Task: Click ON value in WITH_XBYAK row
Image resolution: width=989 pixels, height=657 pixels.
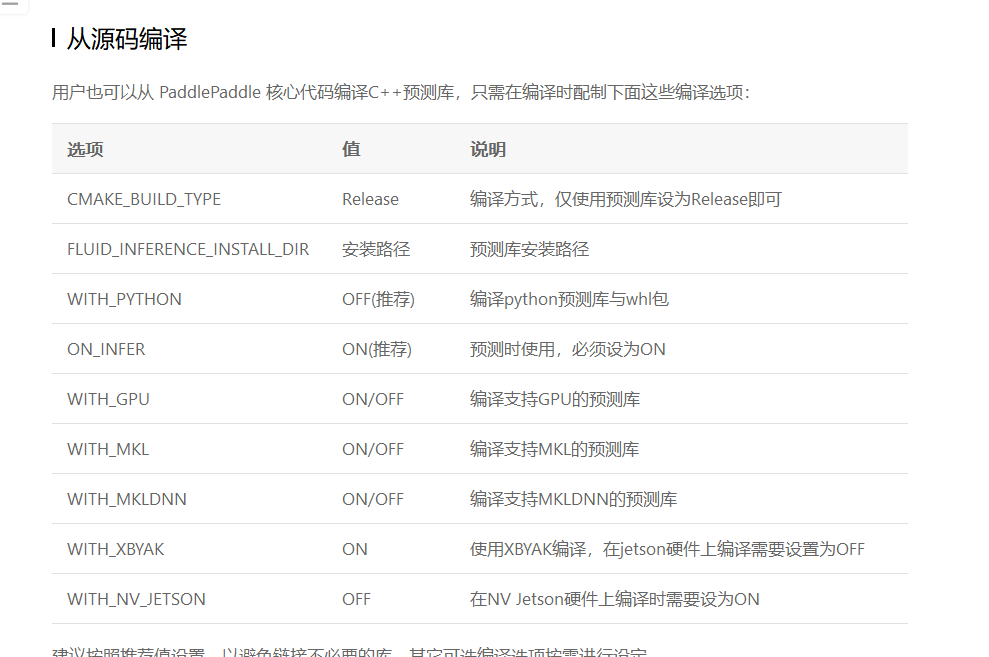Action: [x=354, y=549]
